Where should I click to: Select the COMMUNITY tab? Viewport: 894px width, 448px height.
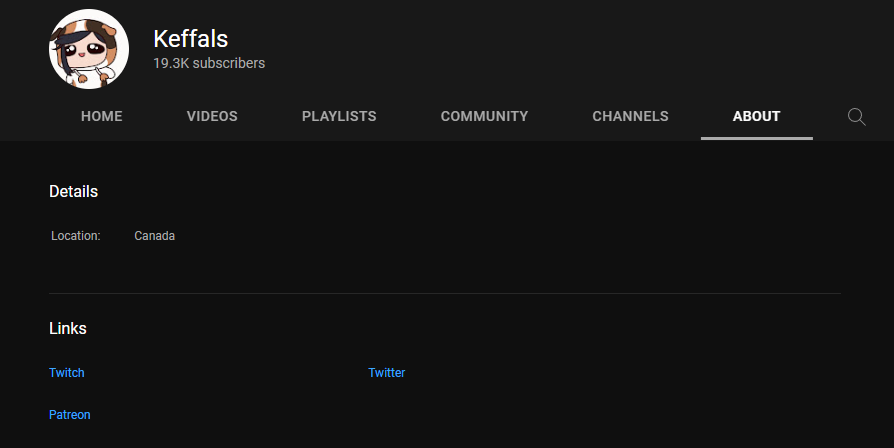tap(485, 116)
